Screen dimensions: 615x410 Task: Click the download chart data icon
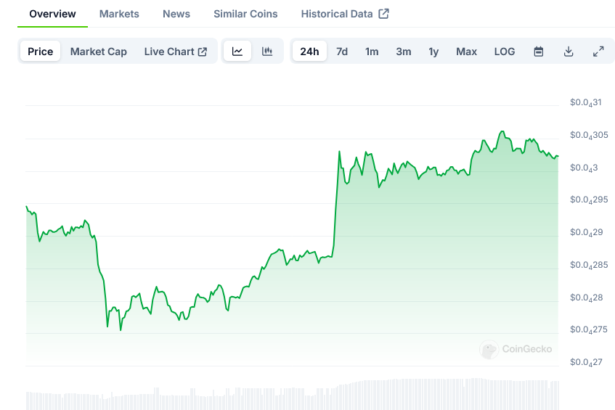pyautogui.click(x=568, y=52)
